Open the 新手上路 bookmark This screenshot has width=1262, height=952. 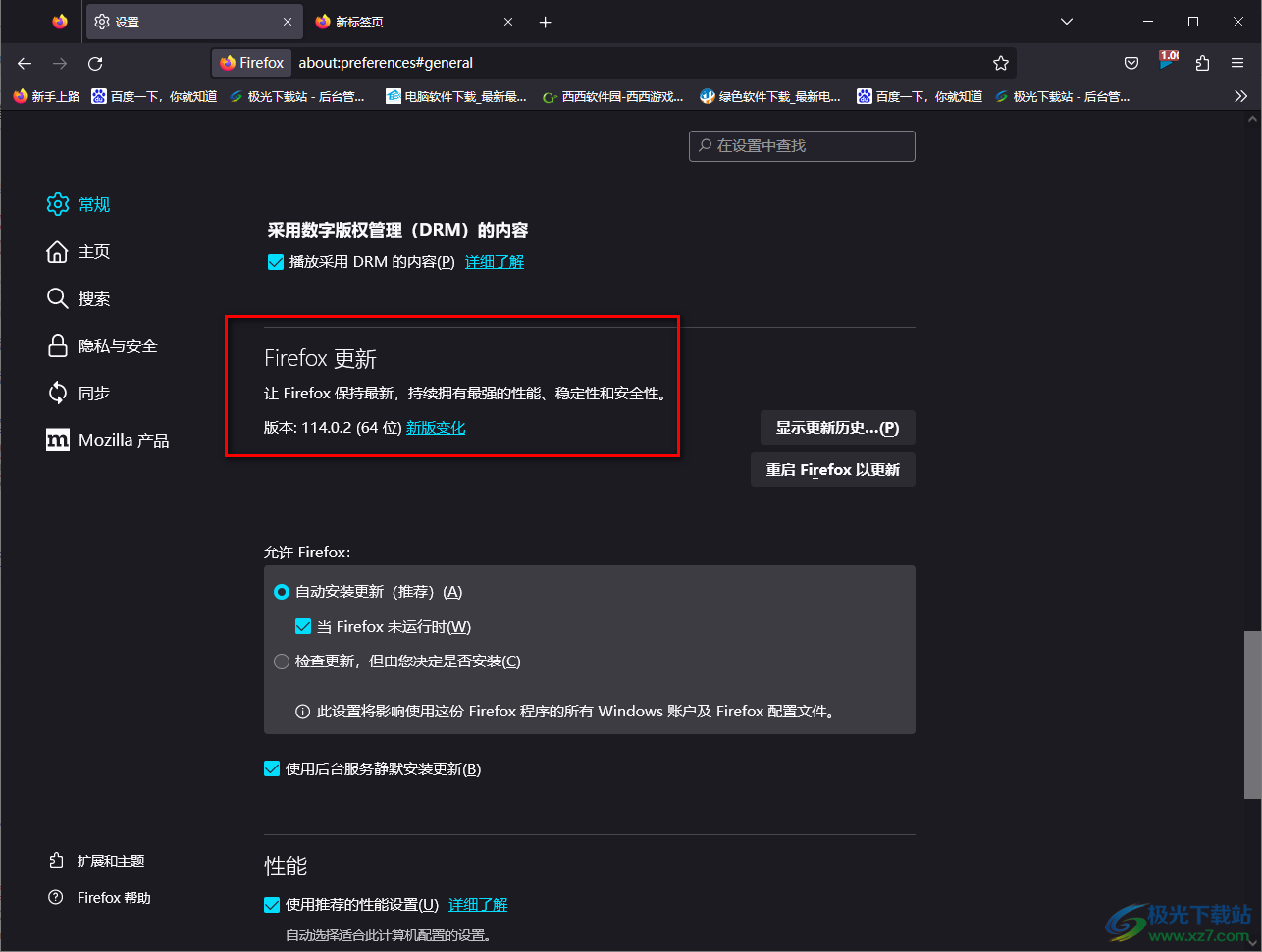pos(46,96)
